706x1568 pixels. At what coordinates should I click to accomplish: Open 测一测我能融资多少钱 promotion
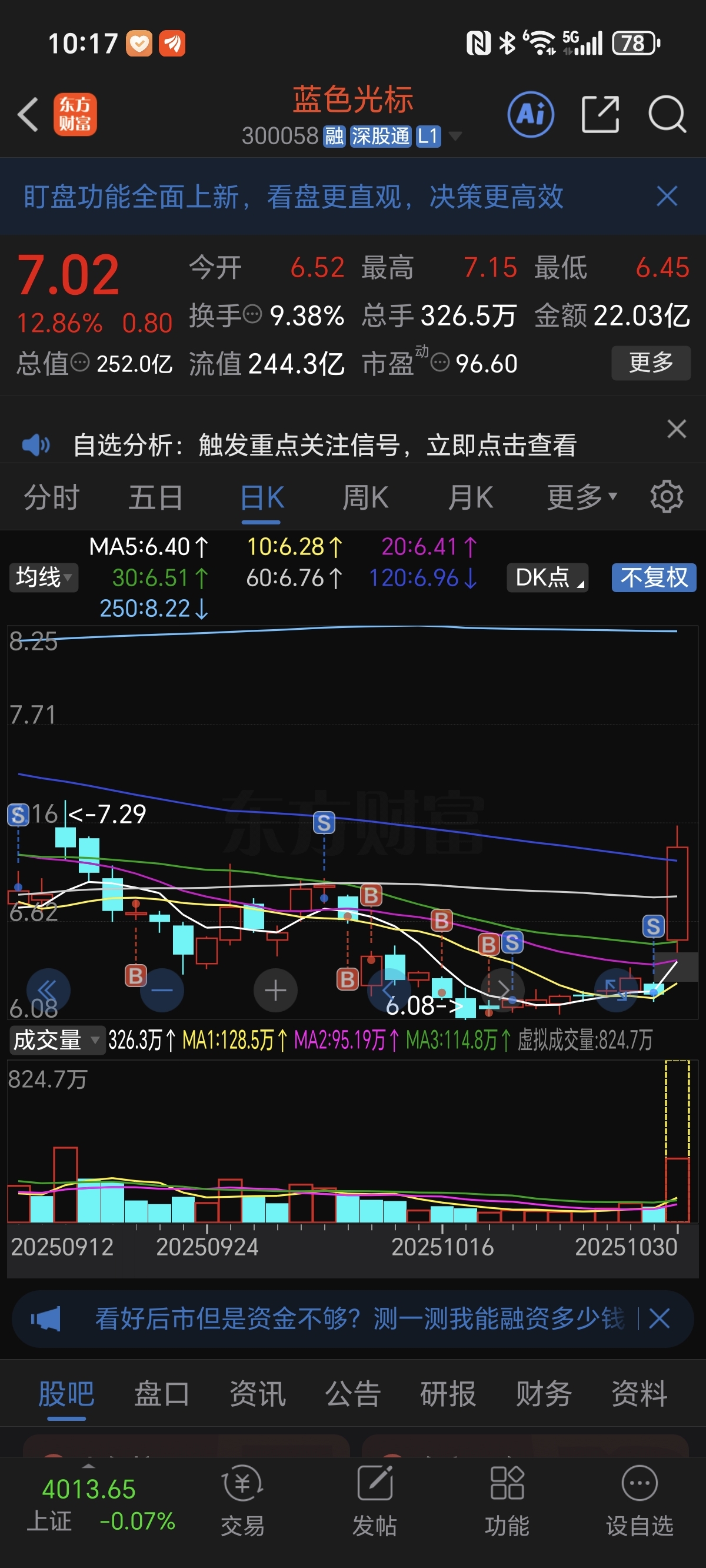[x=359, y=1318]
